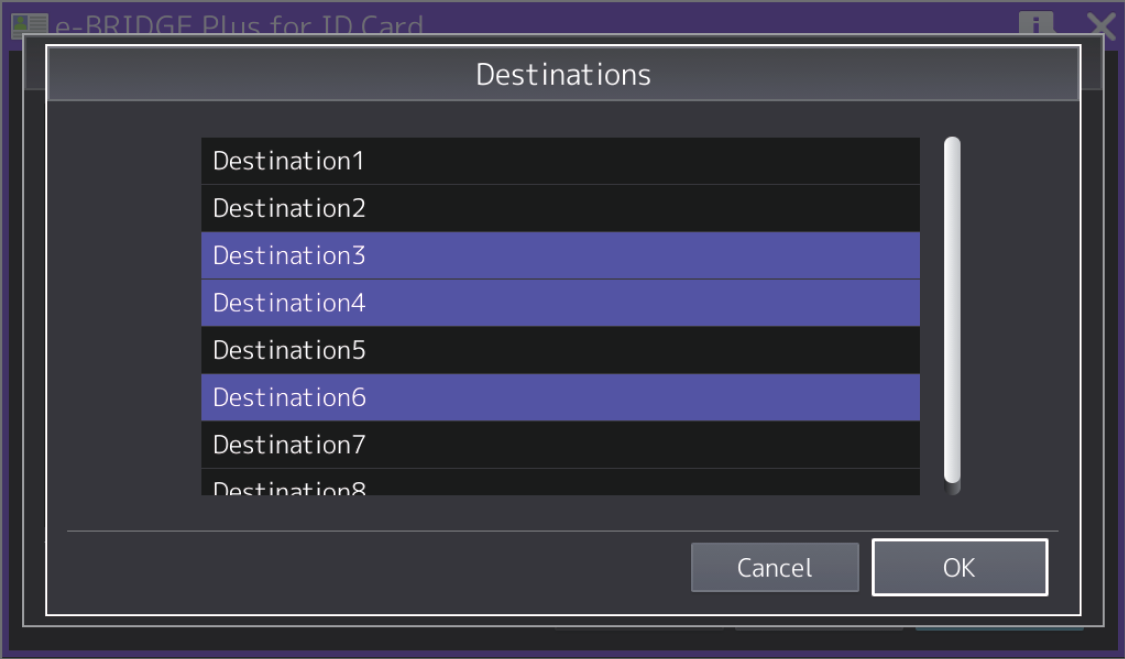Click the obscured gray button at bottom center
1125x659 pixels.
click(x=639, y=628)
